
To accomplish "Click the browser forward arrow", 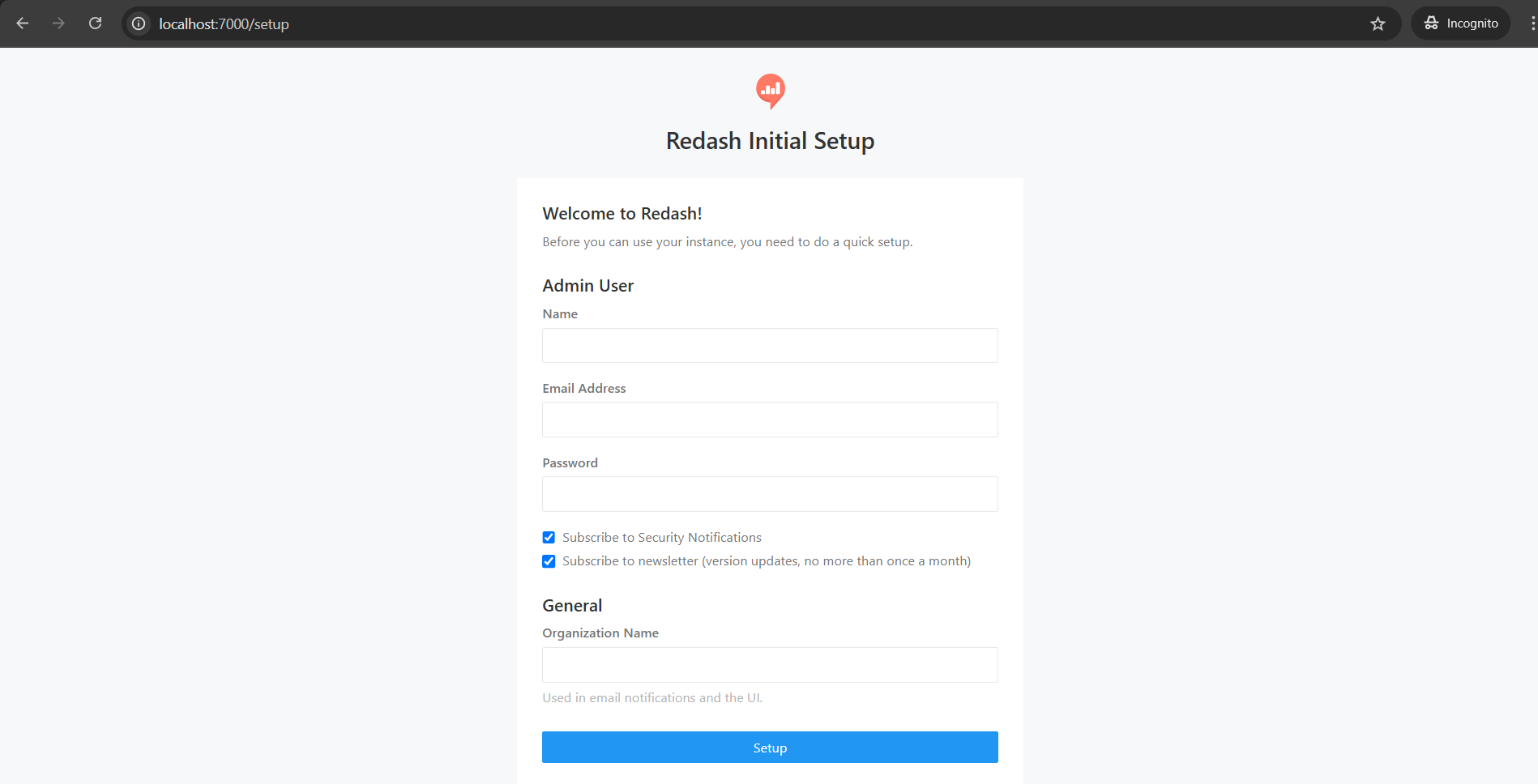I will pyautogui.click(x=58, y=23).
